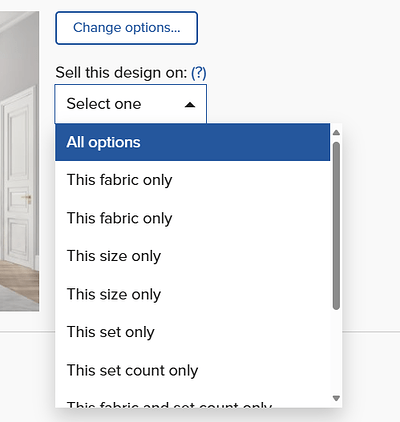Open the room preview image
This screenshot has height=422, width=400.
(x=19, y=161)
